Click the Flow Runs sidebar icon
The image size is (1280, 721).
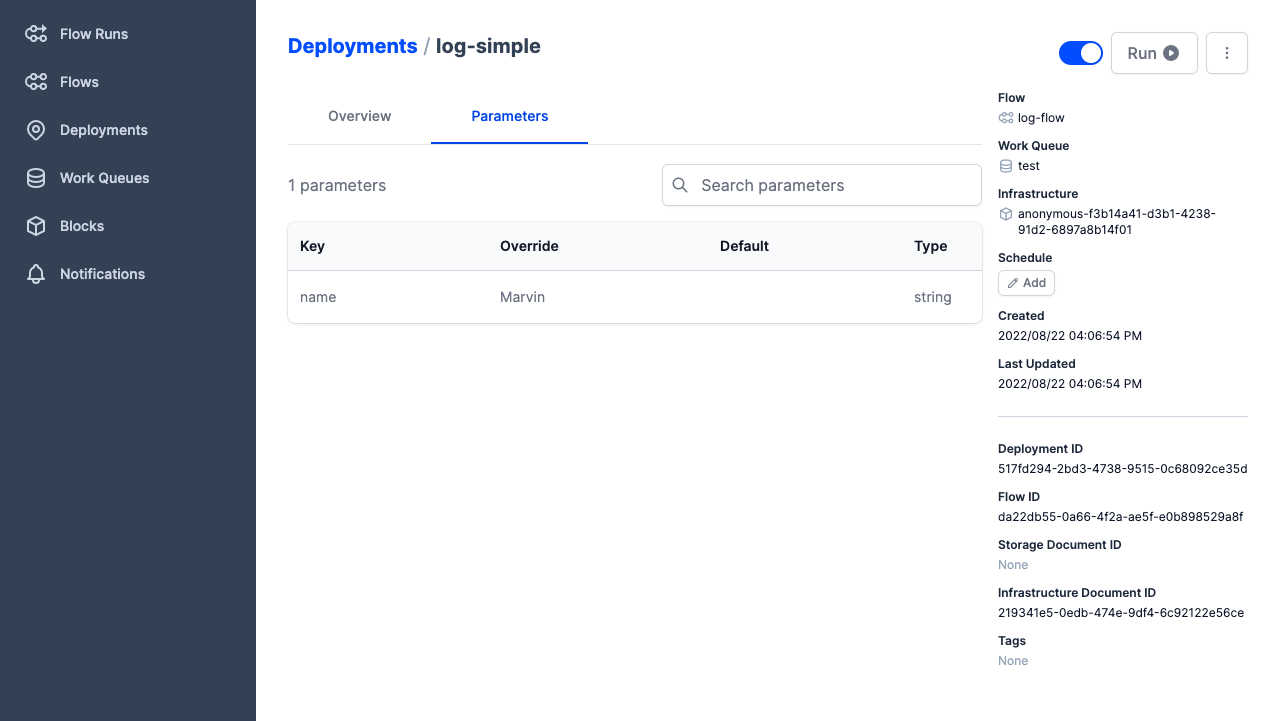(x=36, y=34)
